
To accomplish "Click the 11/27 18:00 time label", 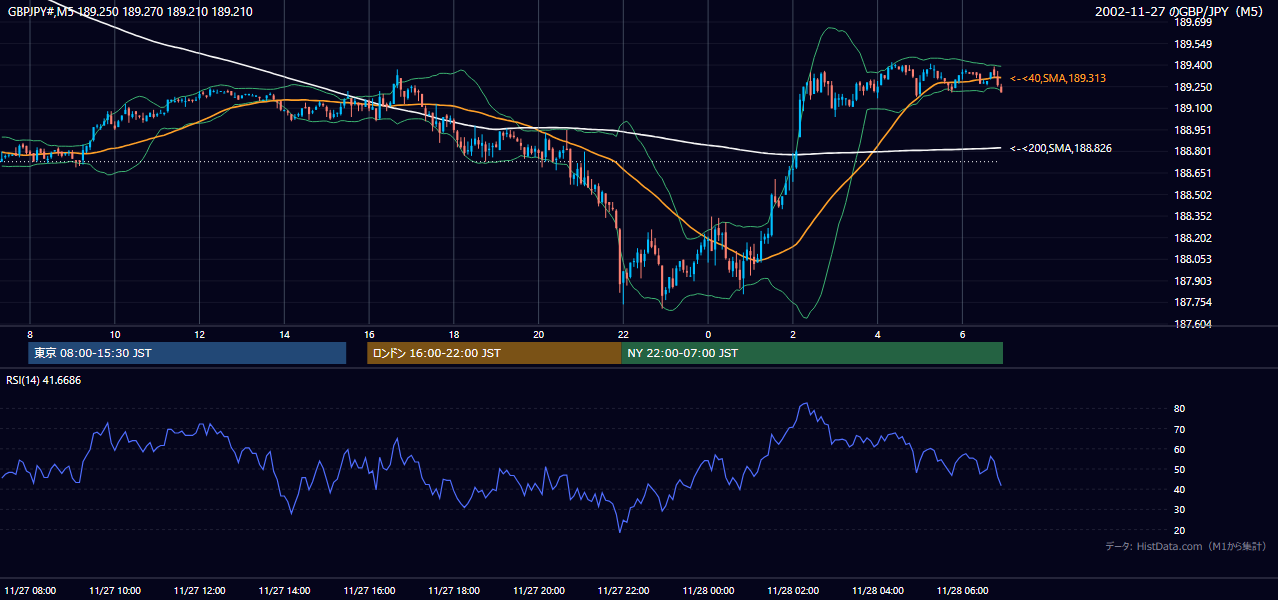I will tap(455, 590).
